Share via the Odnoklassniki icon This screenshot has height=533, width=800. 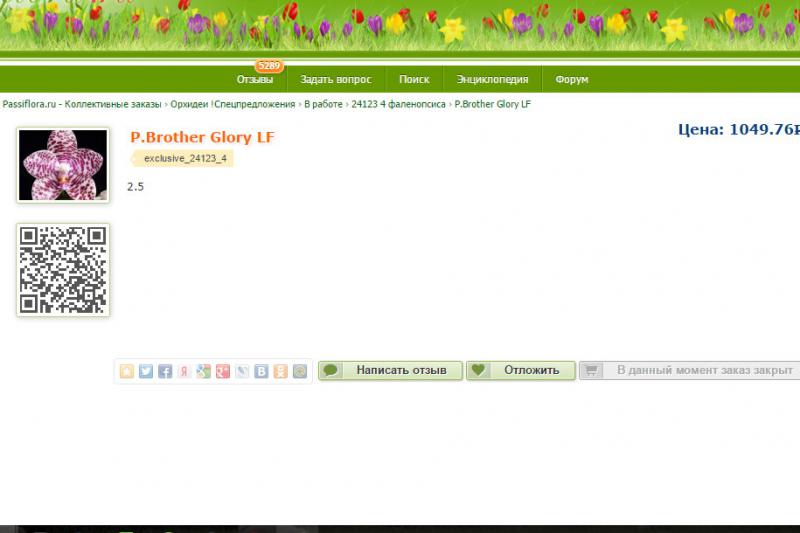pyautogui.click(x=281, y=371)
